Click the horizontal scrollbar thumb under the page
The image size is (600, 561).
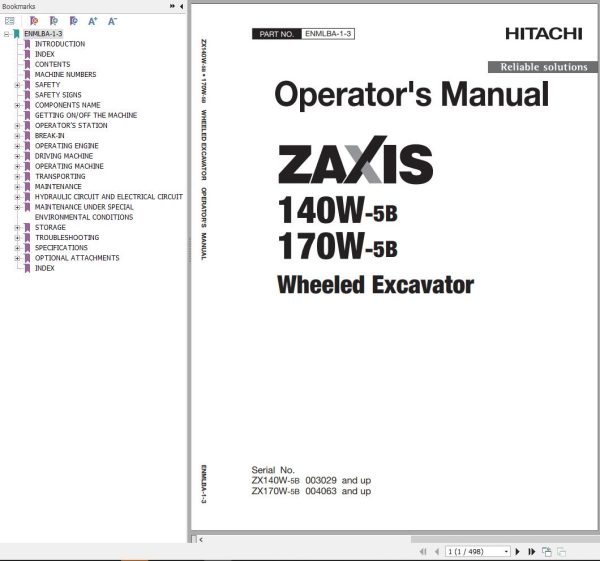click(x=505, y=540)
